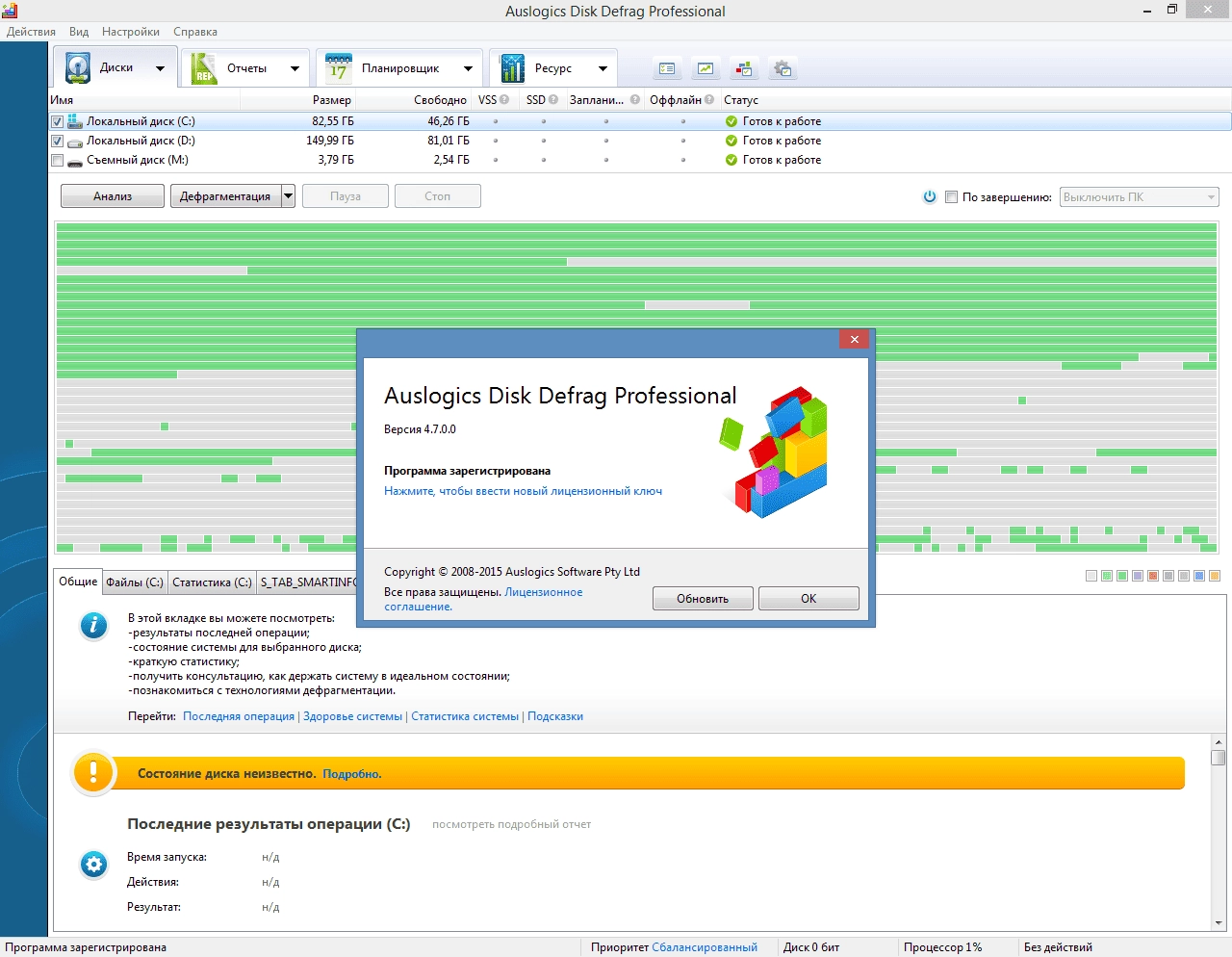Click the Сбалансированный priority link
The image size is (1232, 957).
705,947
